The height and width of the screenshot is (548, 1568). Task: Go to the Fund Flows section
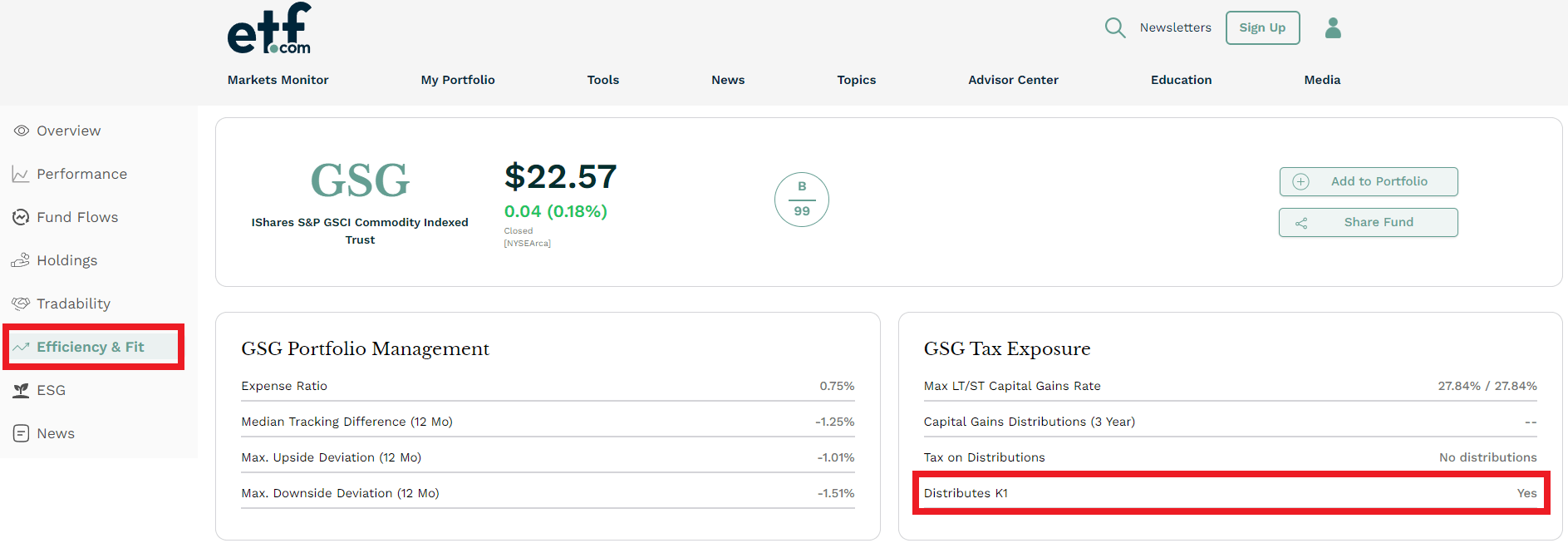[77, 217]
